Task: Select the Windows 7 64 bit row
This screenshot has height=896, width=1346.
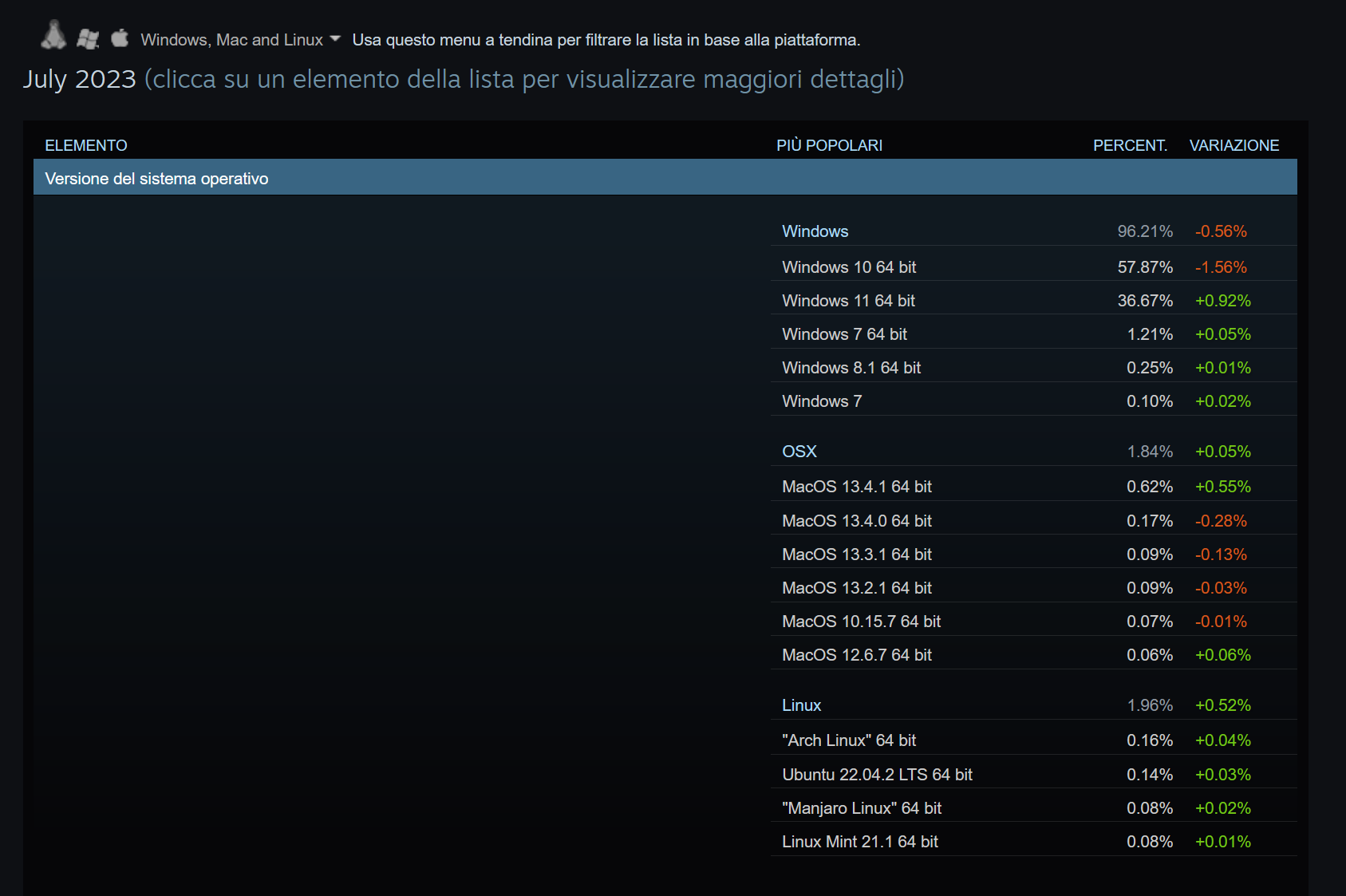Action: click(x=1033, y=333)
